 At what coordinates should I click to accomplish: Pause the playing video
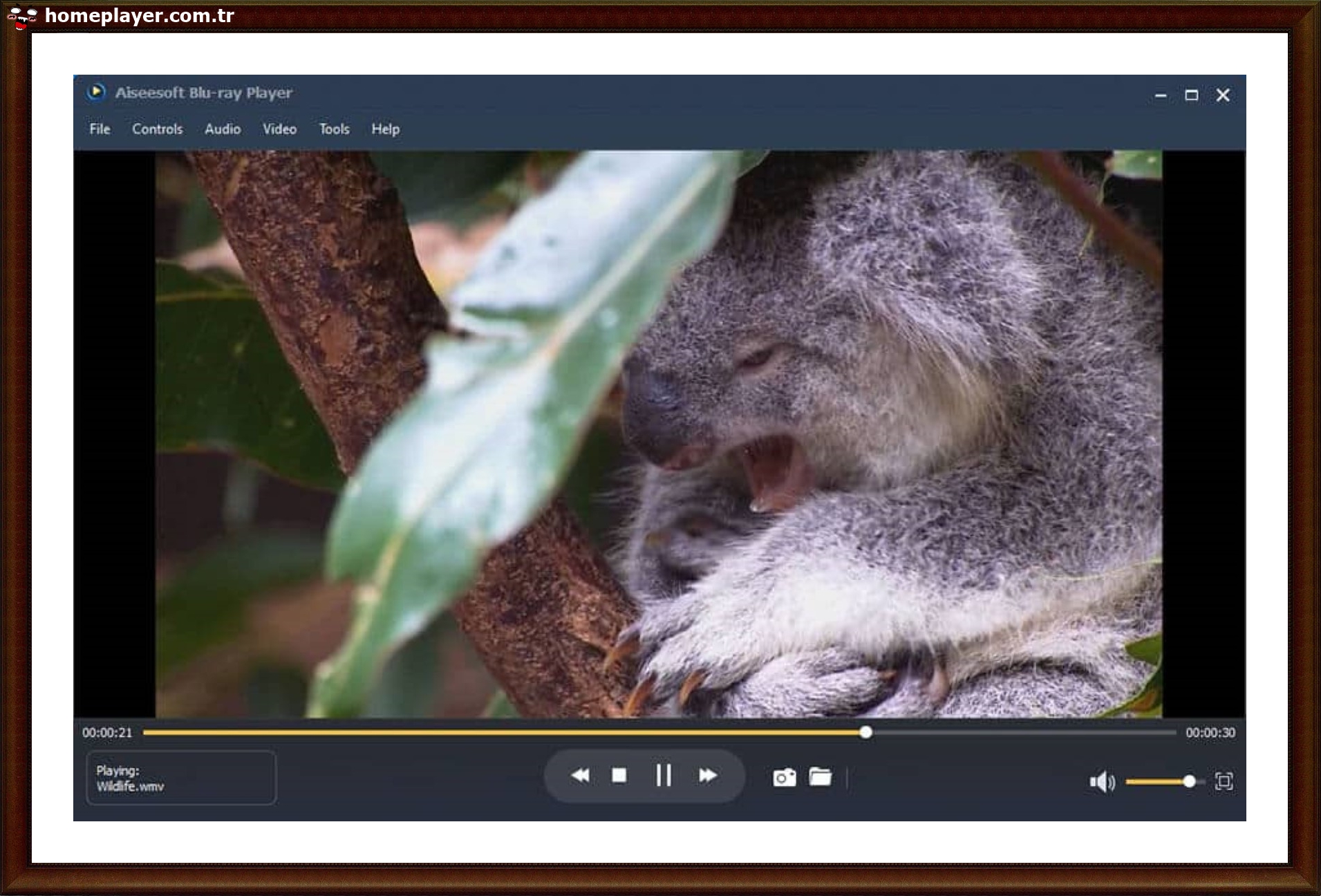[x=664, y=776]
